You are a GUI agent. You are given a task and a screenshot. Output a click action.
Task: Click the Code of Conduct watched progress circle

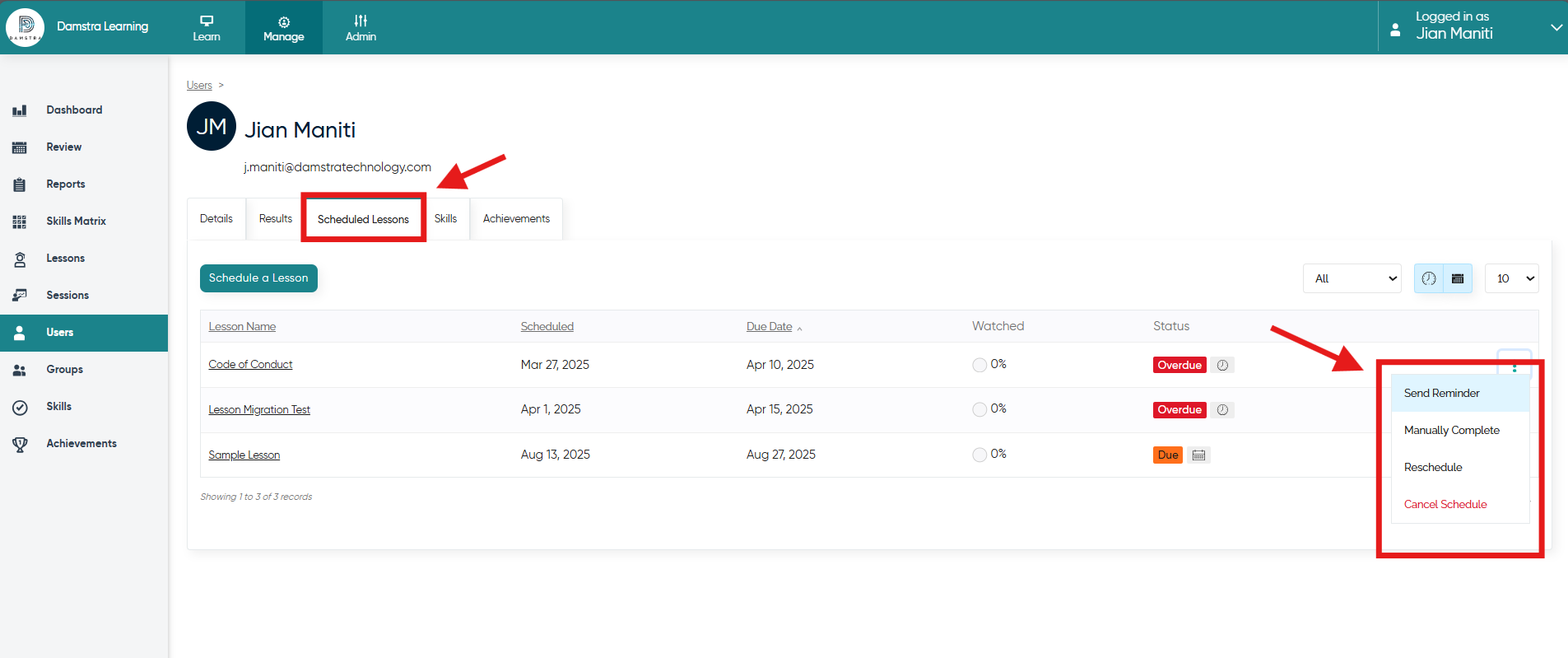coord(979,365)
